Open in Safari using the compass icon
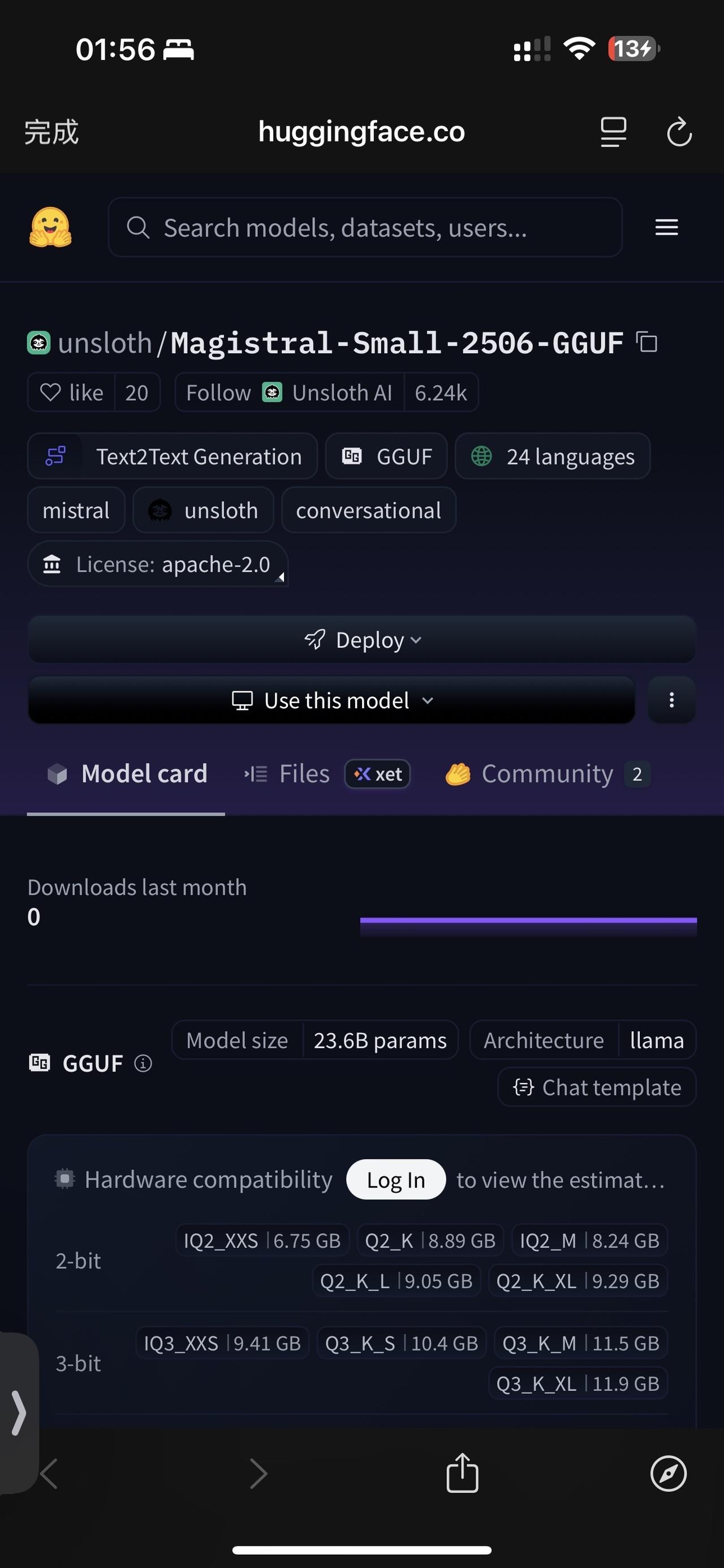This screenshot has height=1568, width=724. [x=668, y=1474]
